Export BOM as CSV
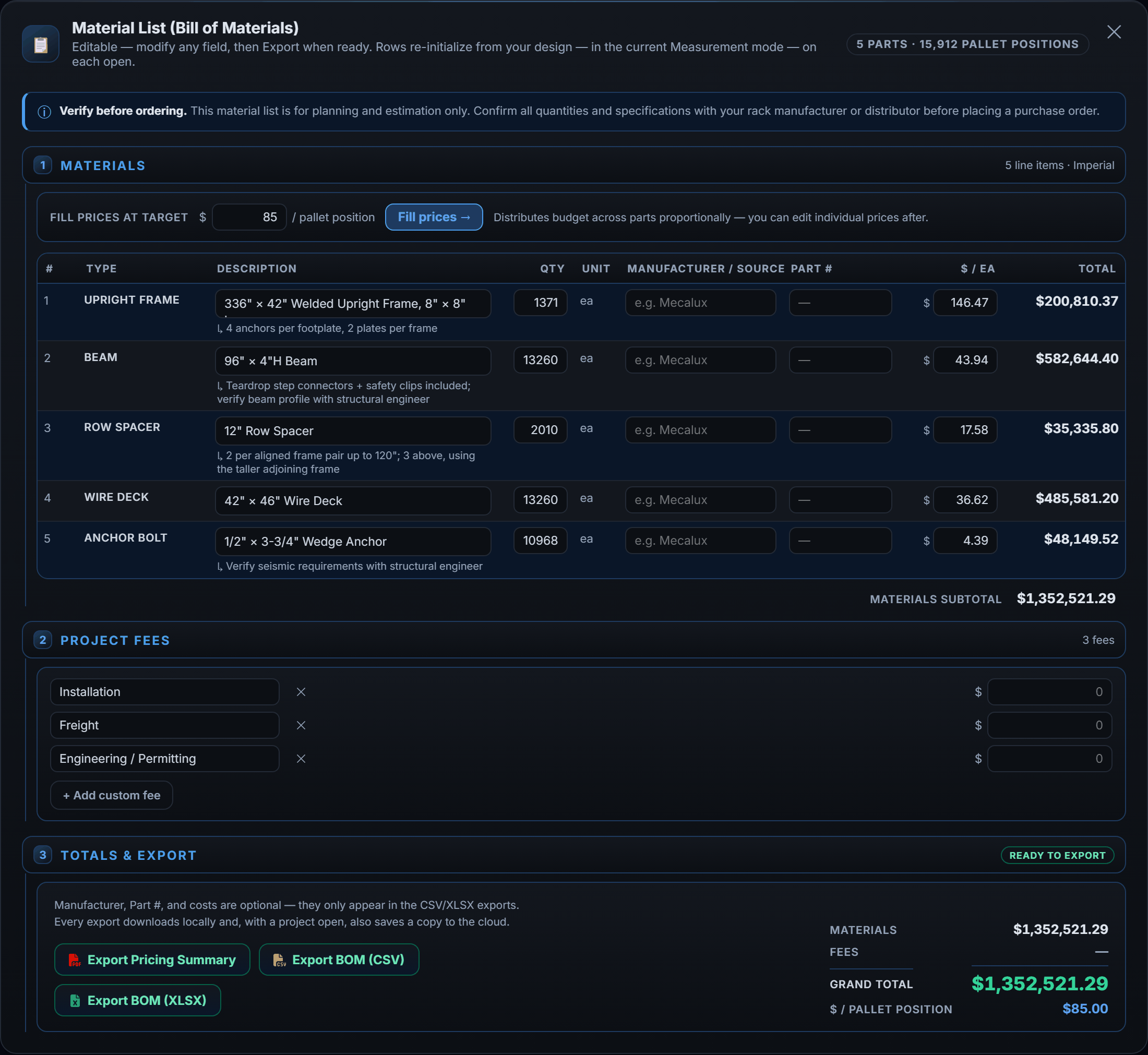This screenshot has width=1148, height=1055. [x=339, y=960]
